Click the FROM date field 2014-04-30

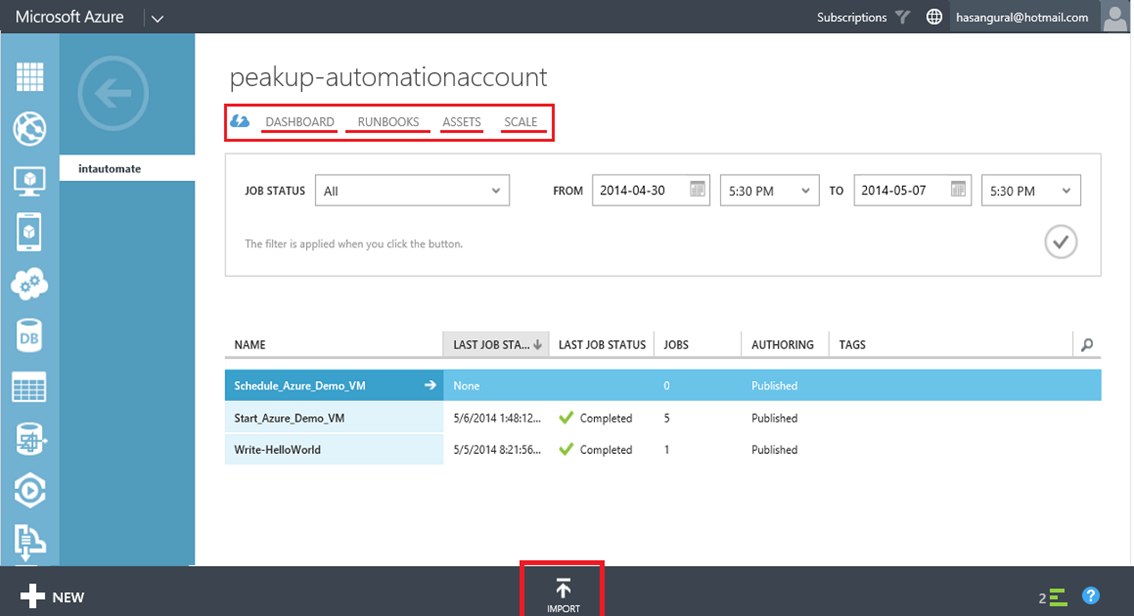(x=651, y=190)
